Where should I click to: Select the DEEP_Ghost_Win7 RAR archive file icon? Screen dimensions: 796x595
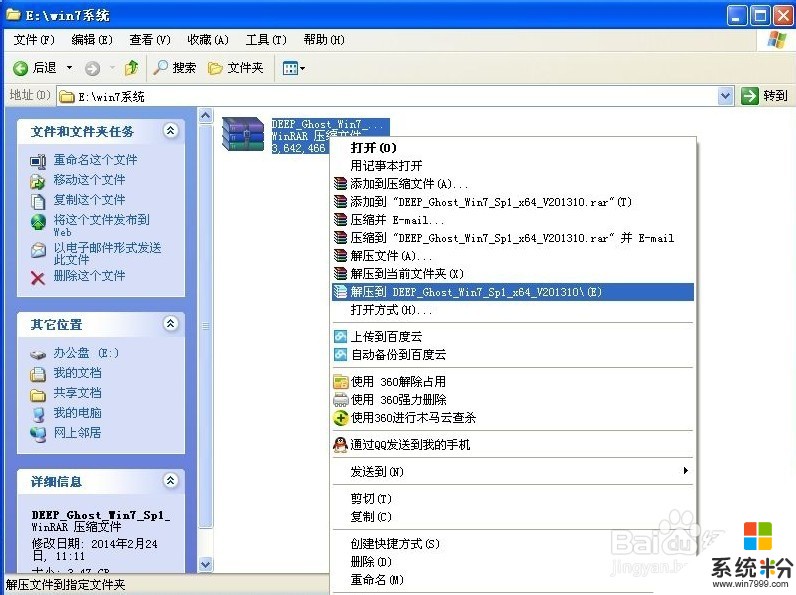243,133
